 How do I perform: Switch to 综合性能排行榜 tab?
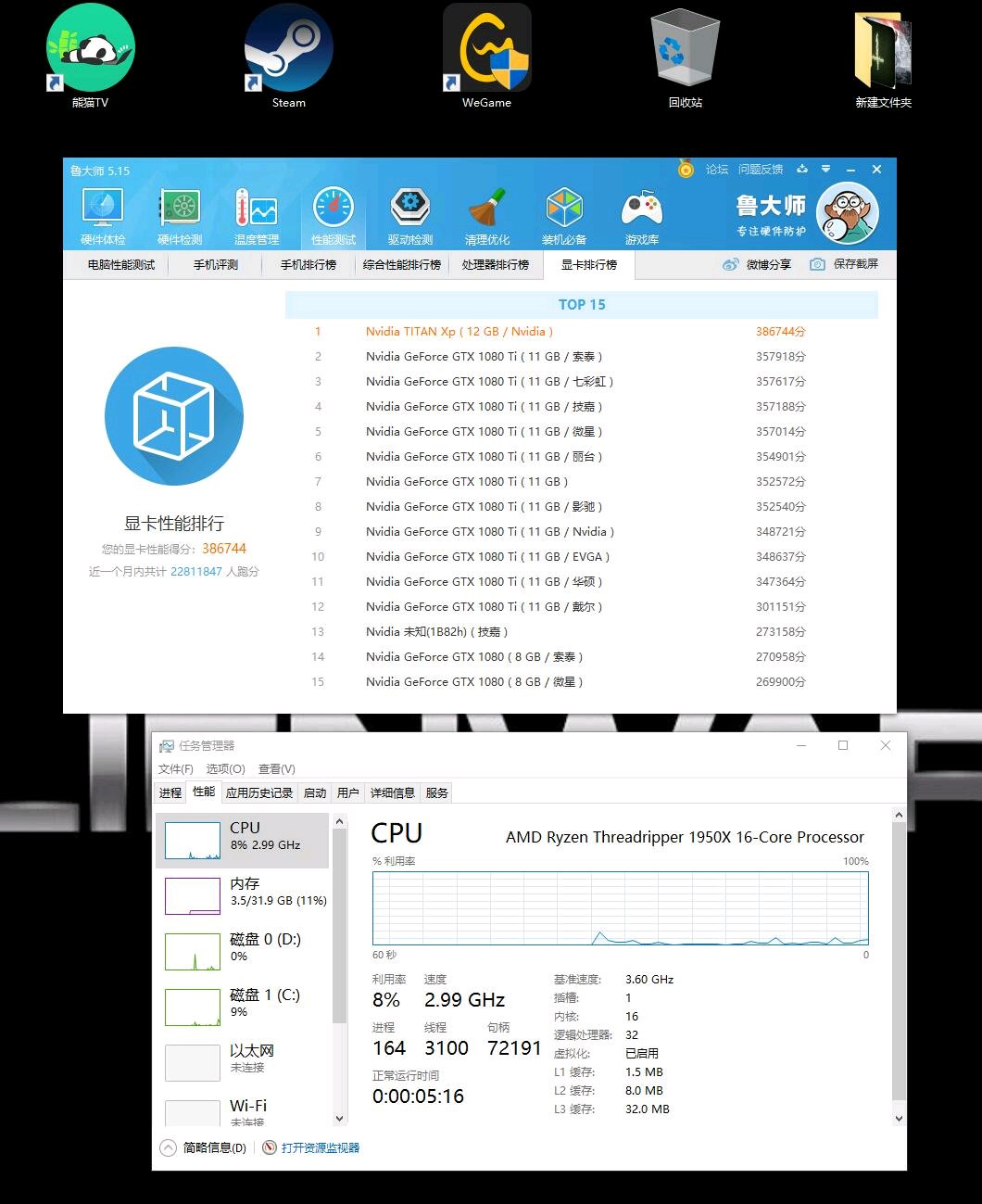pos(402,265)
